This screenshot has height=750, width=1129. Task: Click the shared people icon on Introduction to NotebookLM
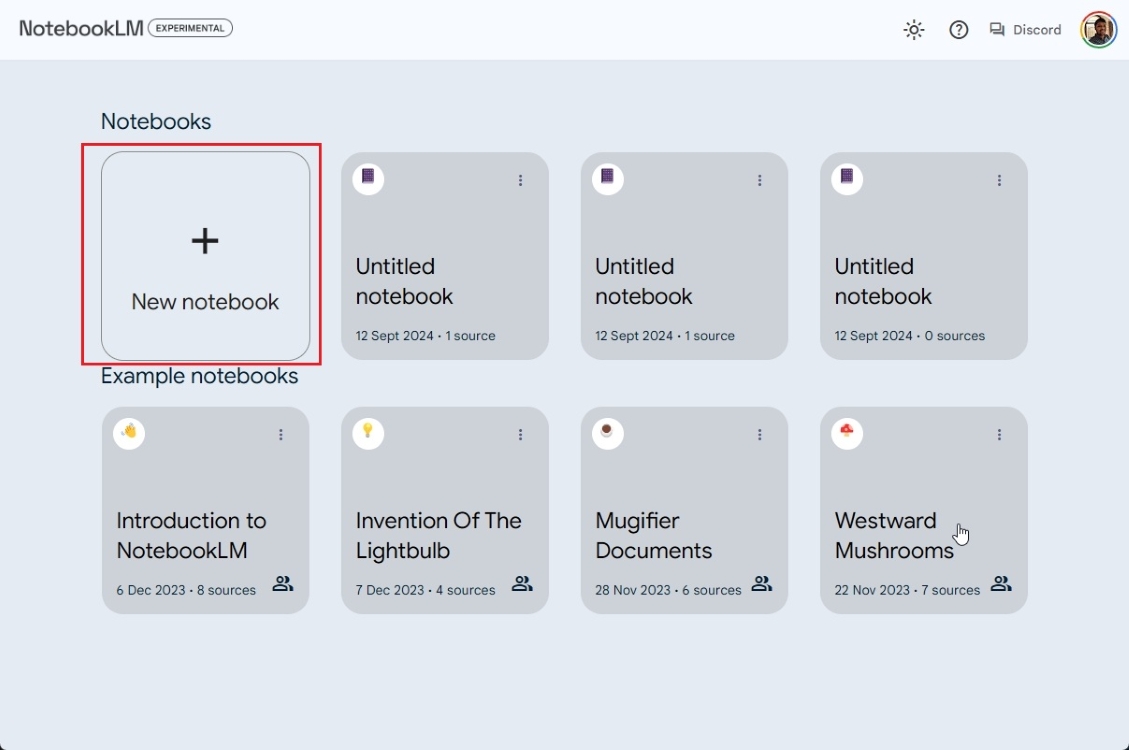[283, 584]
